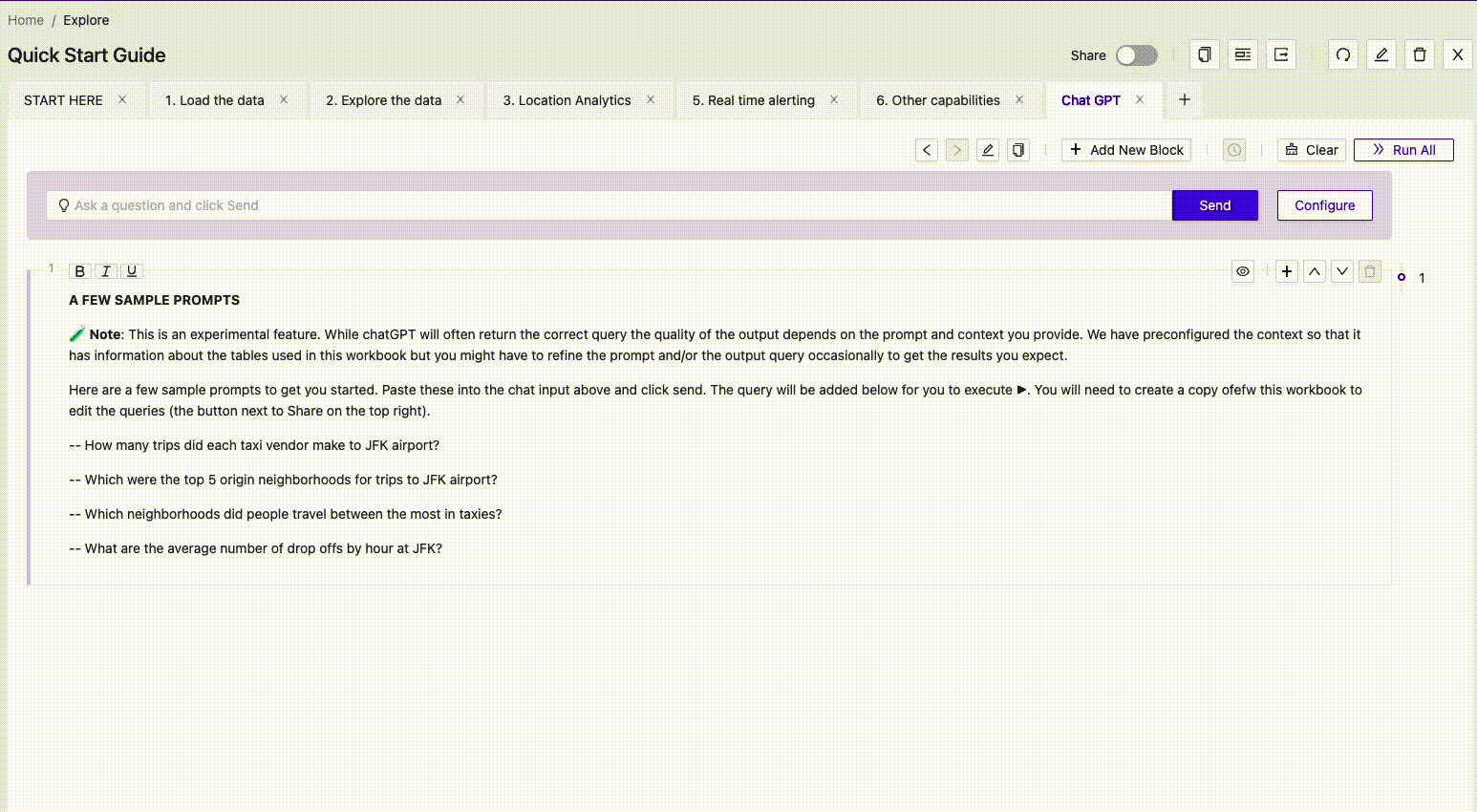Click the export icon in the header

point(1281,54)
